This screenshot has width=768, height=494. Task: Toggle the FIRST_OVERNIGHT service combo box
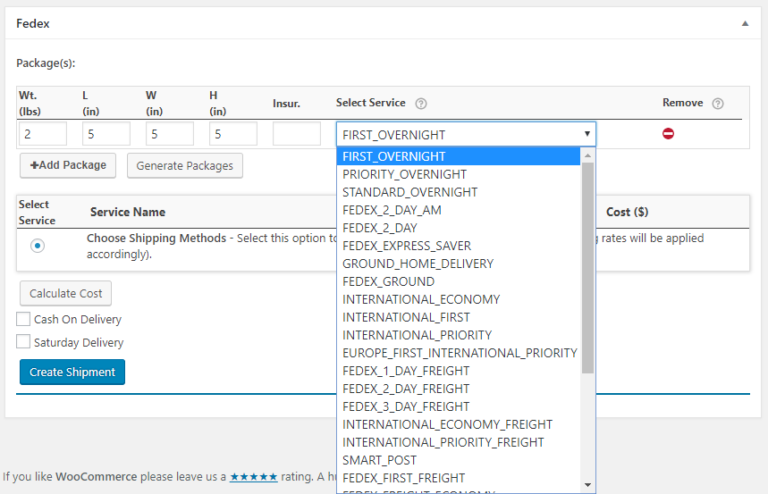tap(466, 134)
